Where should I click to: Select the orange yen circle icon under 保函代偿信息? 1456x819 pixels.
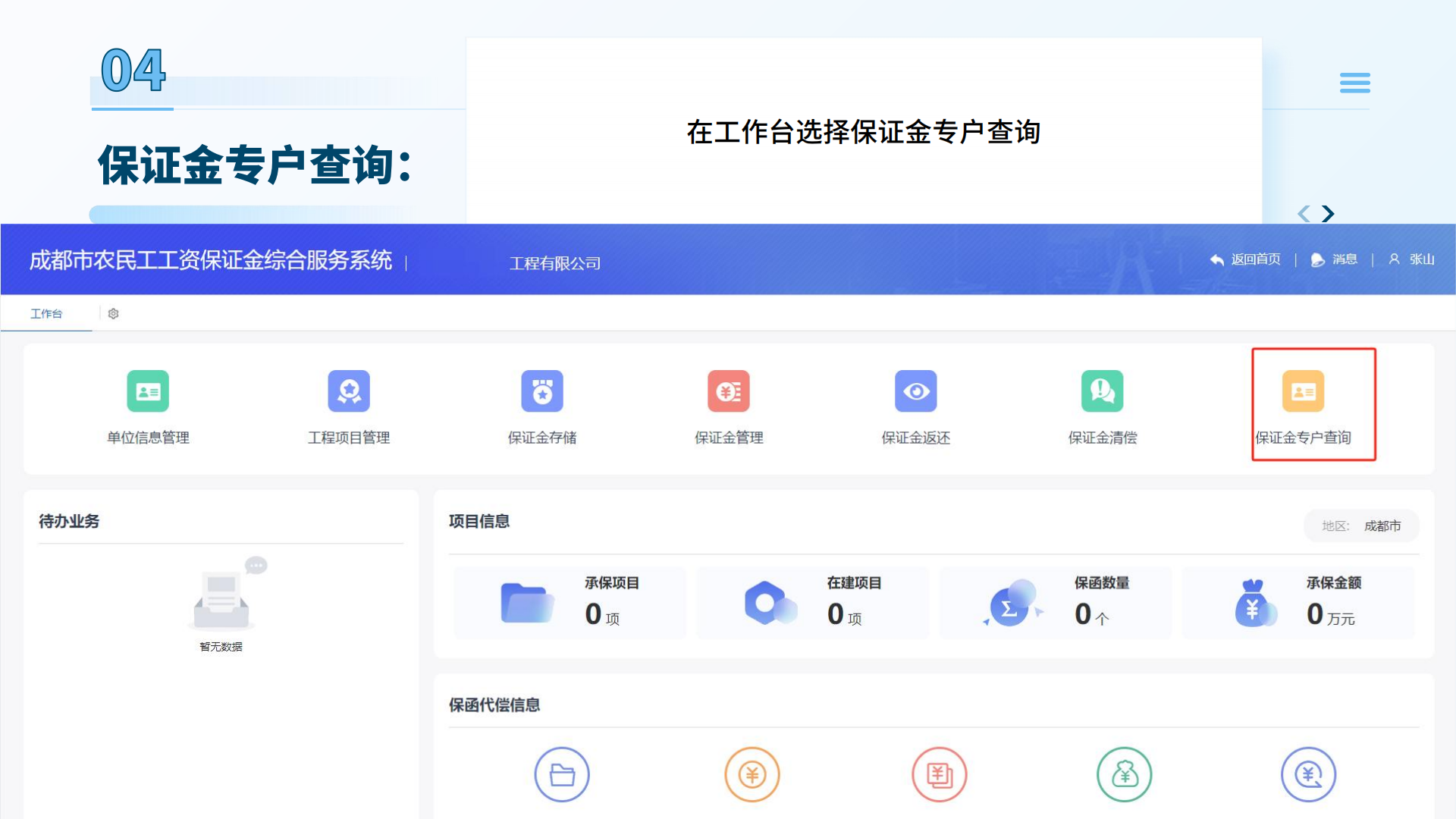click(x=752, y=774)
